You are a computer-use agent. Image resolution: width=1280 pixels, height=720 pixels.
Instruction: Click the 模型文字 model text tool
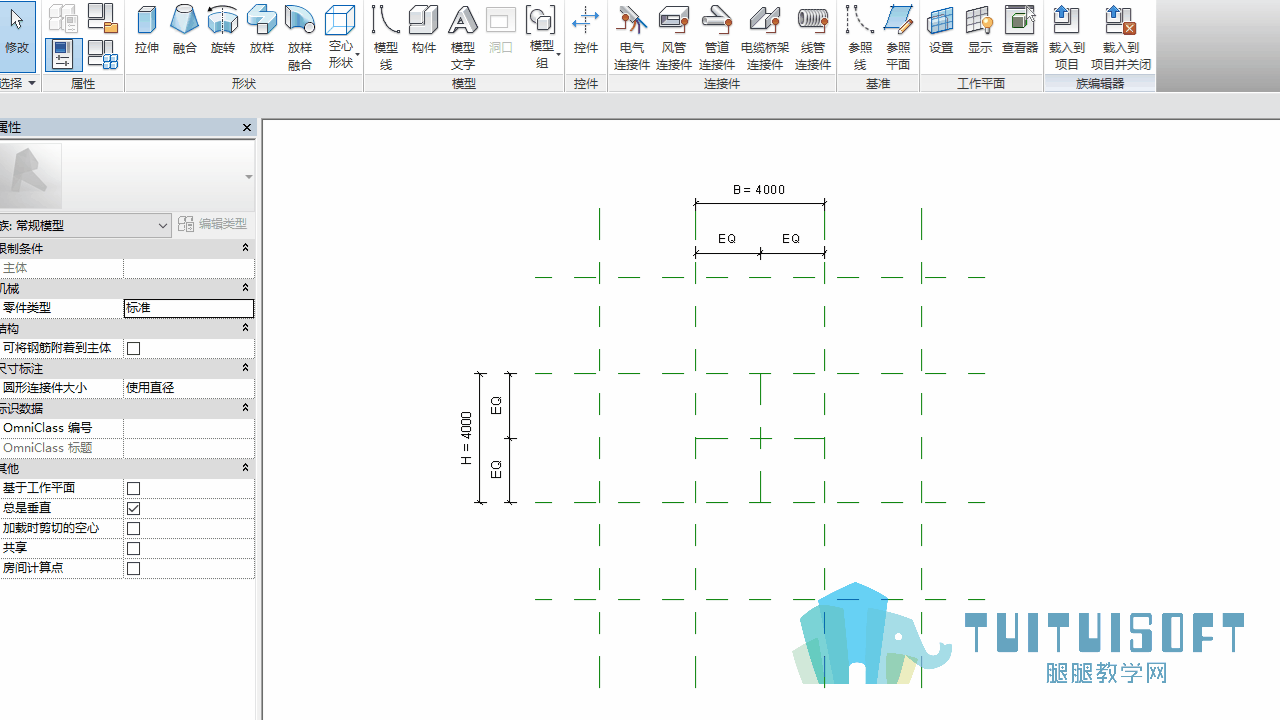[462, 38]
